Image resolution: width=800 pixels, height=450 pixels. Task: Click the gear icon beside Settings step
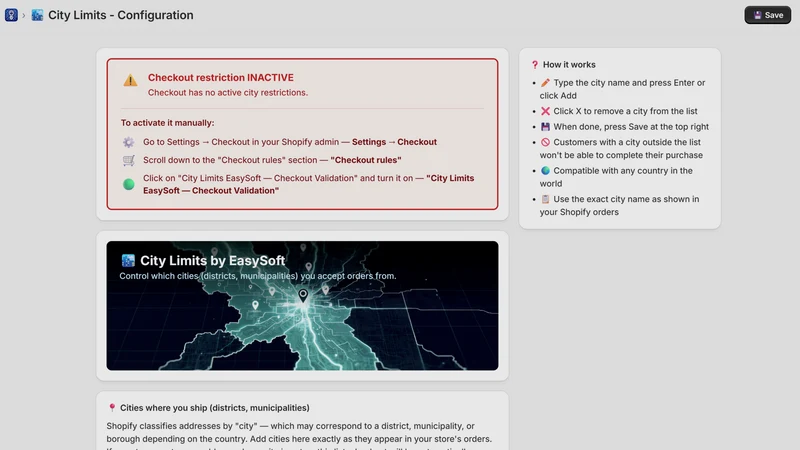click(129, 142)
